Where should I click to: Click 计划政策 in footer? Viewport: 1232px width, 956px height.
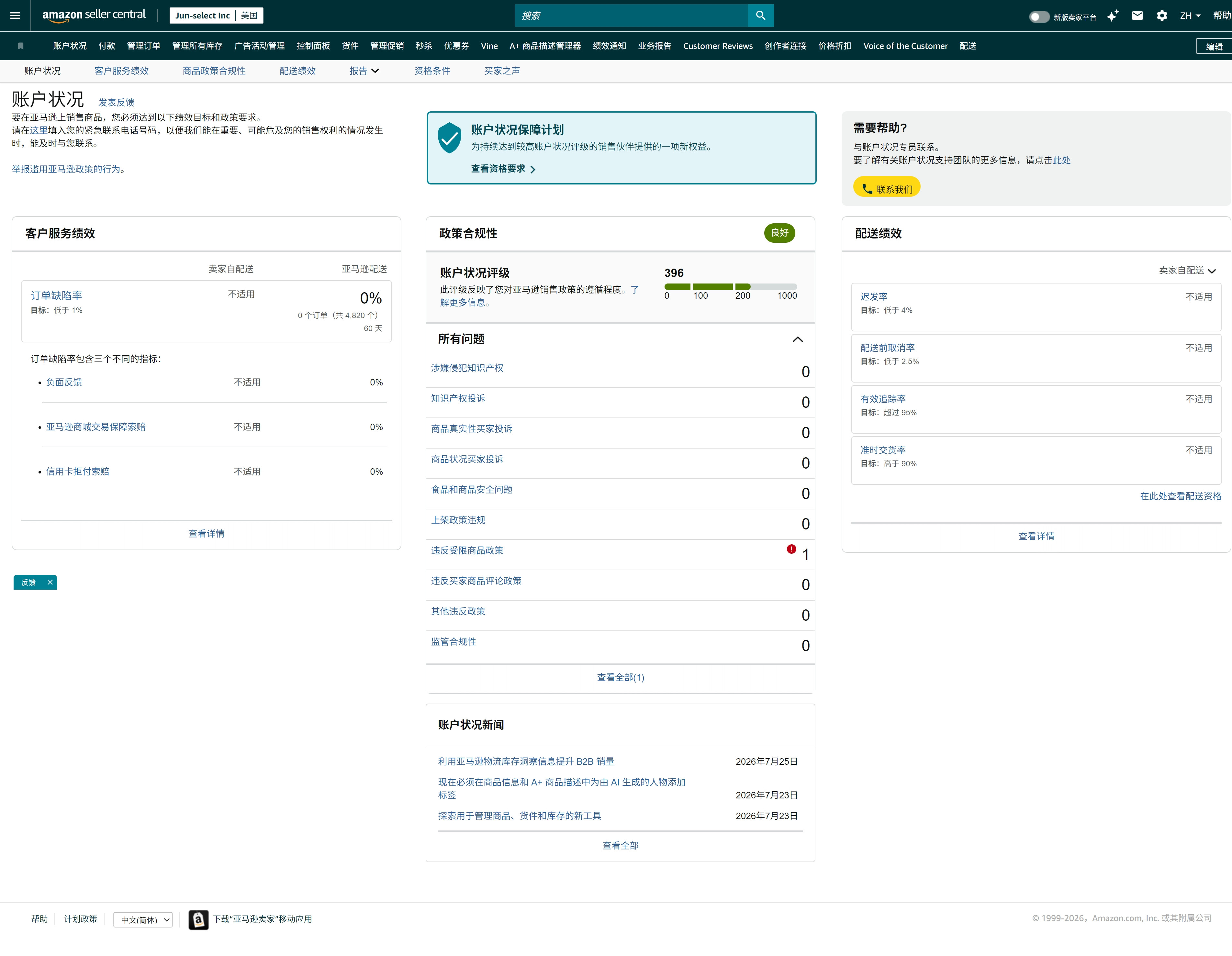point(81,919)
